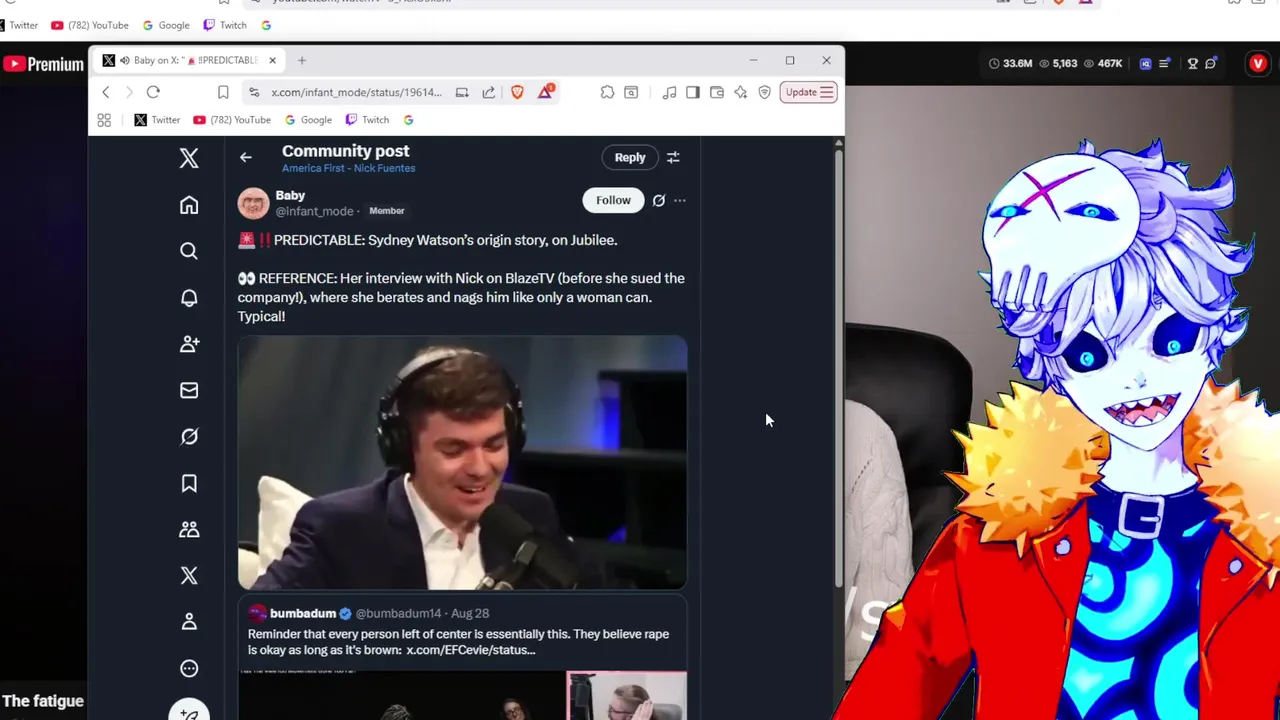Open bumbadum quoted post author
This screenshot has width=1280, height=720.
(x=303, y=613)
